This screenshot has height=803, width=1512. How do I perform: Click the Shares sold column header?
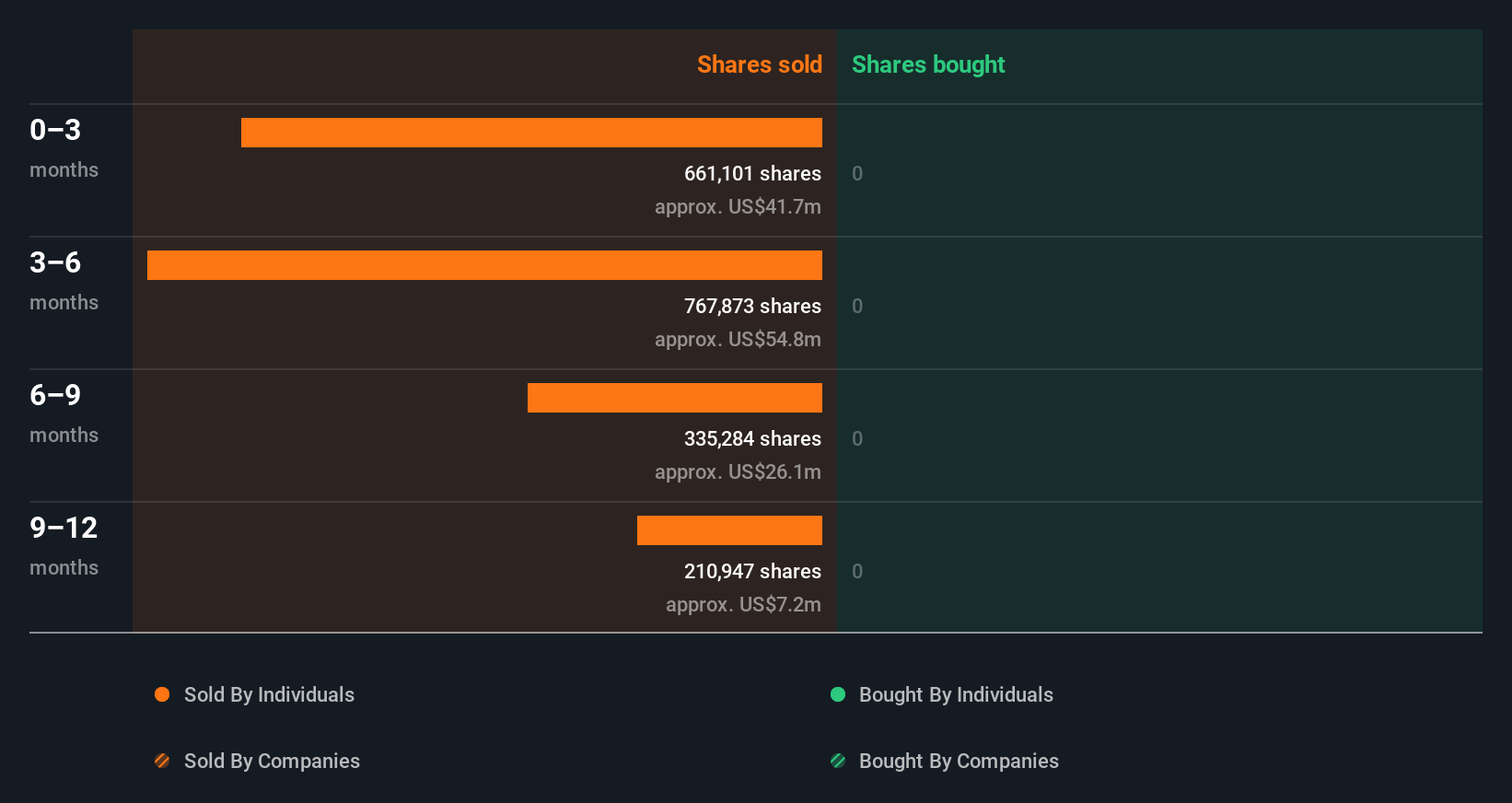point(760,64)
